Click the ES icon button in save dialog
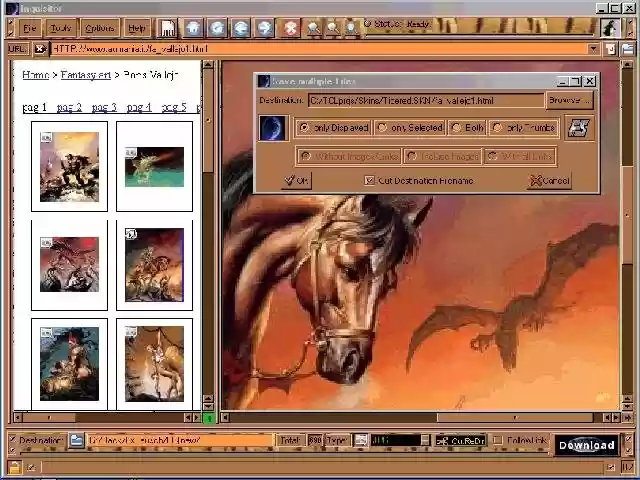Image resolution: width=640 pixels, height=480 pixels. 579,128
